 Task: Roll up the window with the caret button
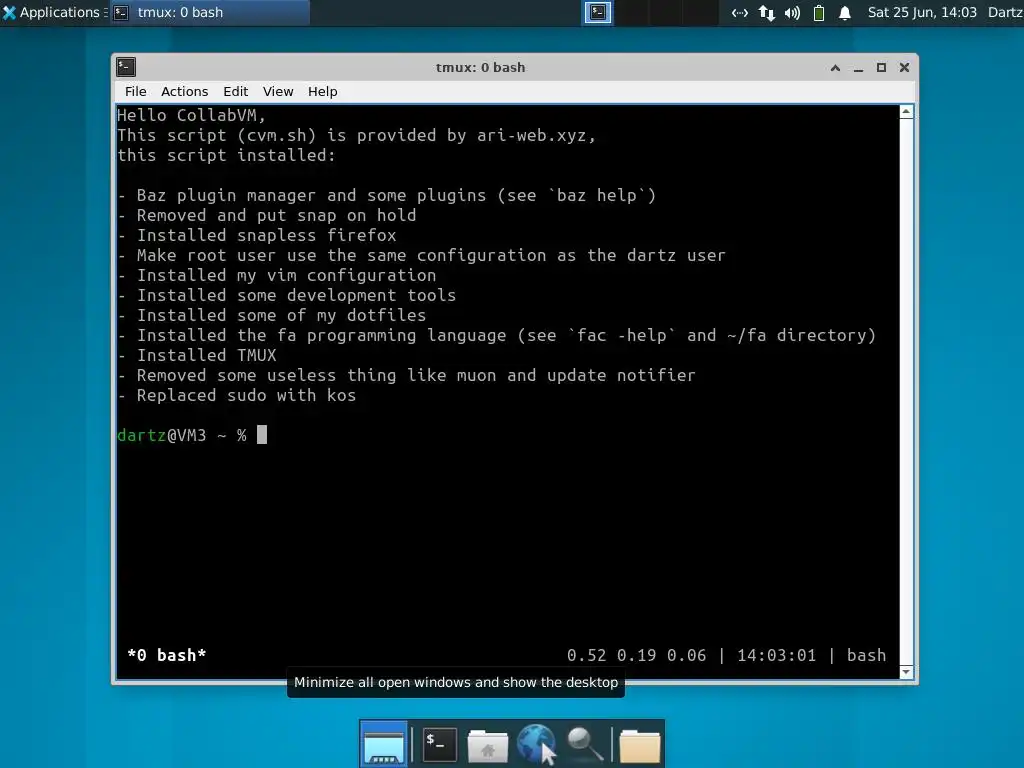point(835,67)
